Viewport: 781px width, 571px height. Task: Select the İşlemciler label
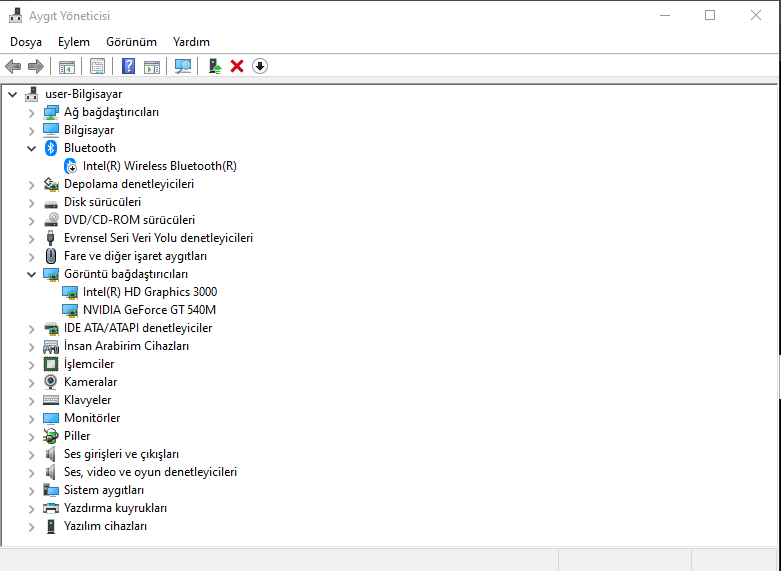(x=89, y=364)
